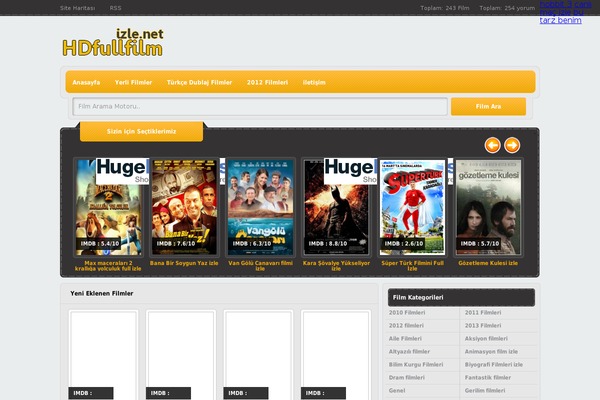This screenshot has width=600, height=400.
Task: Click the Film Kategorileri header
Action: [x=461, y=297]
